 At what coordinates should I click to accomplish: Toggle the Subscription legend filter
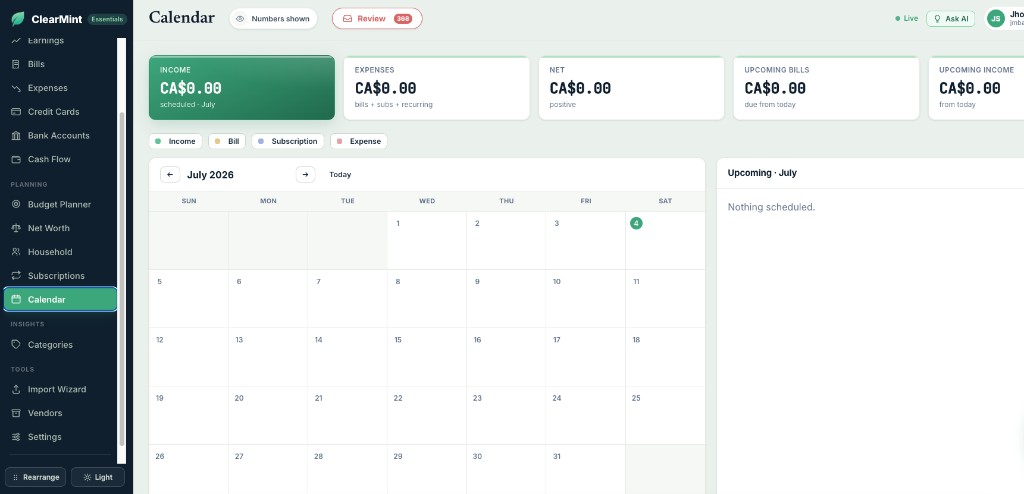click(287, 141)
